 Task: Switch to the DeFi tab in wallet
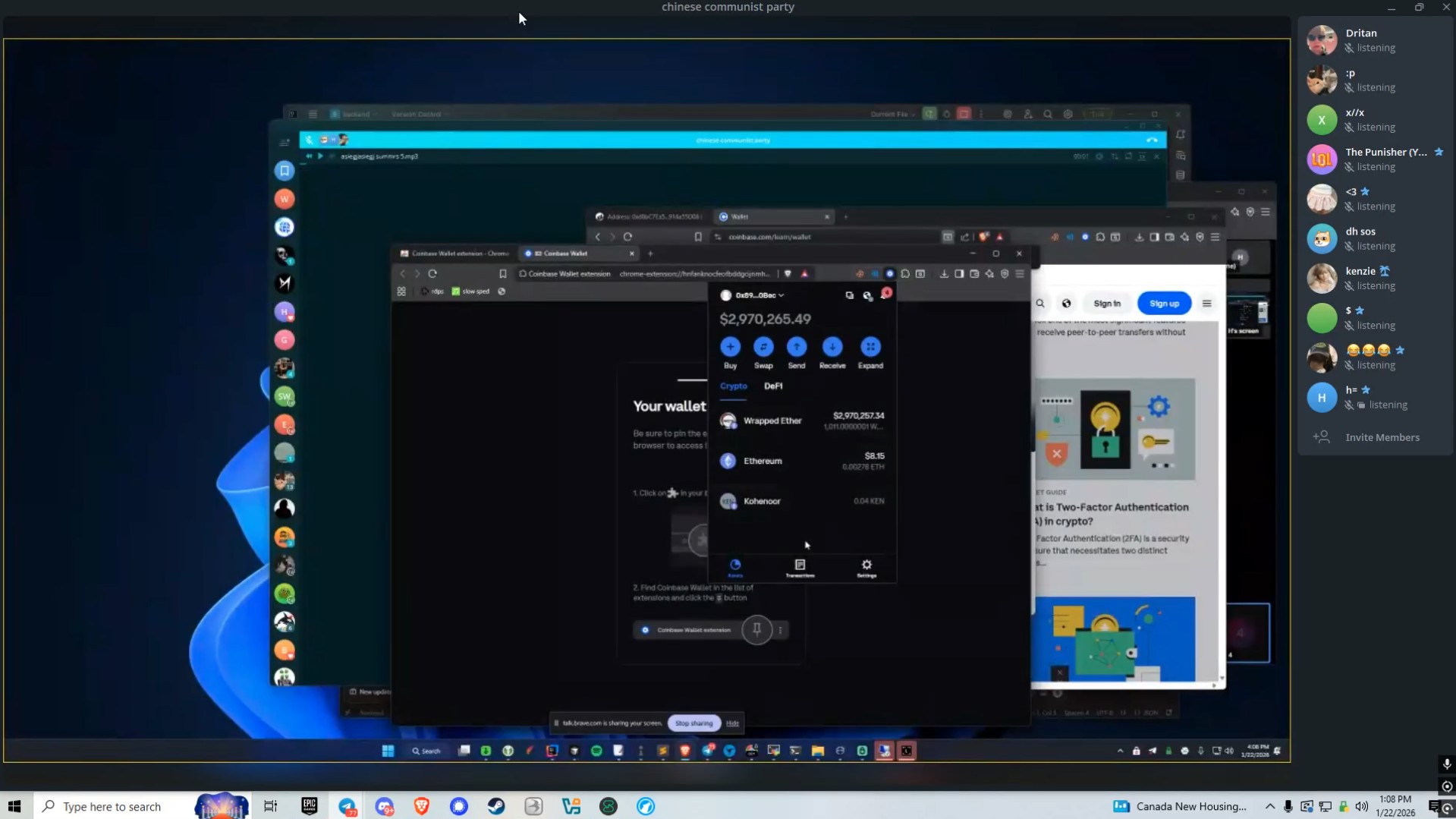[x=773, y=386]
